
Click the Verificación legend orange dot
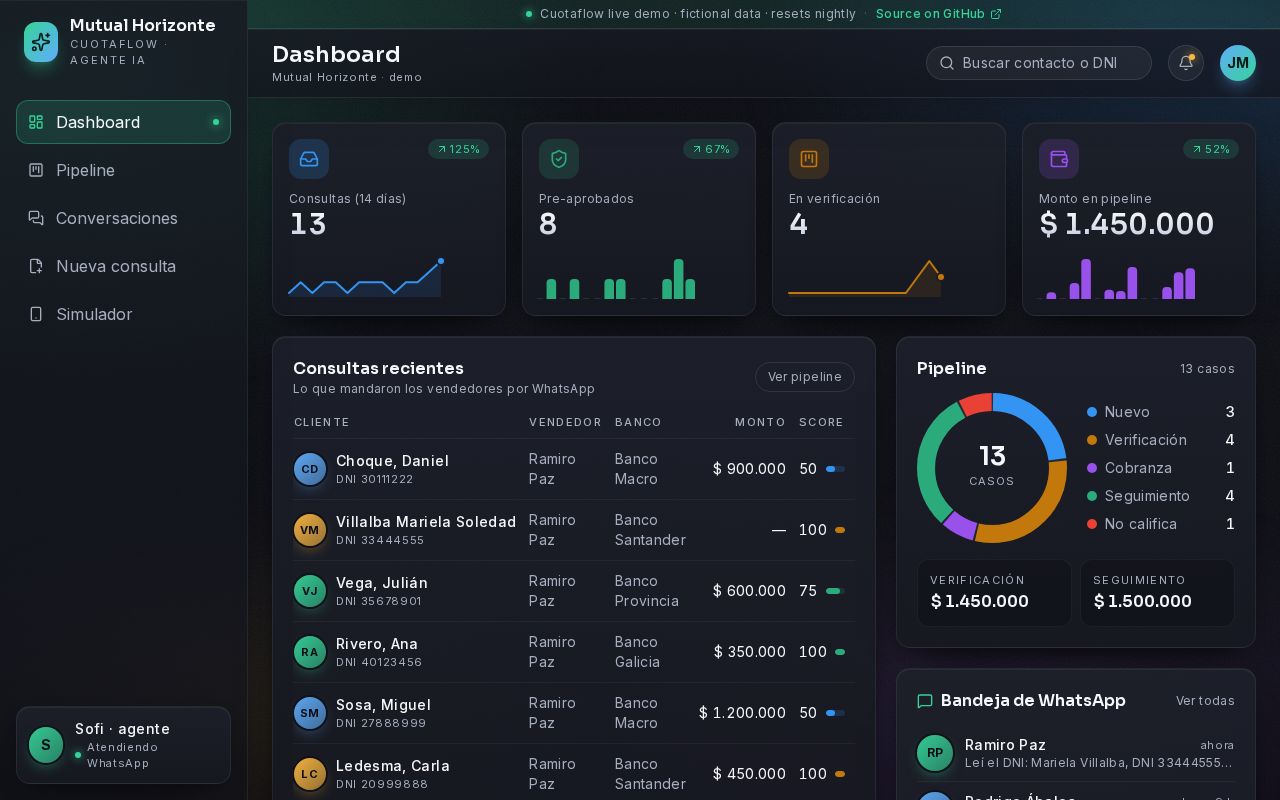1092,440
